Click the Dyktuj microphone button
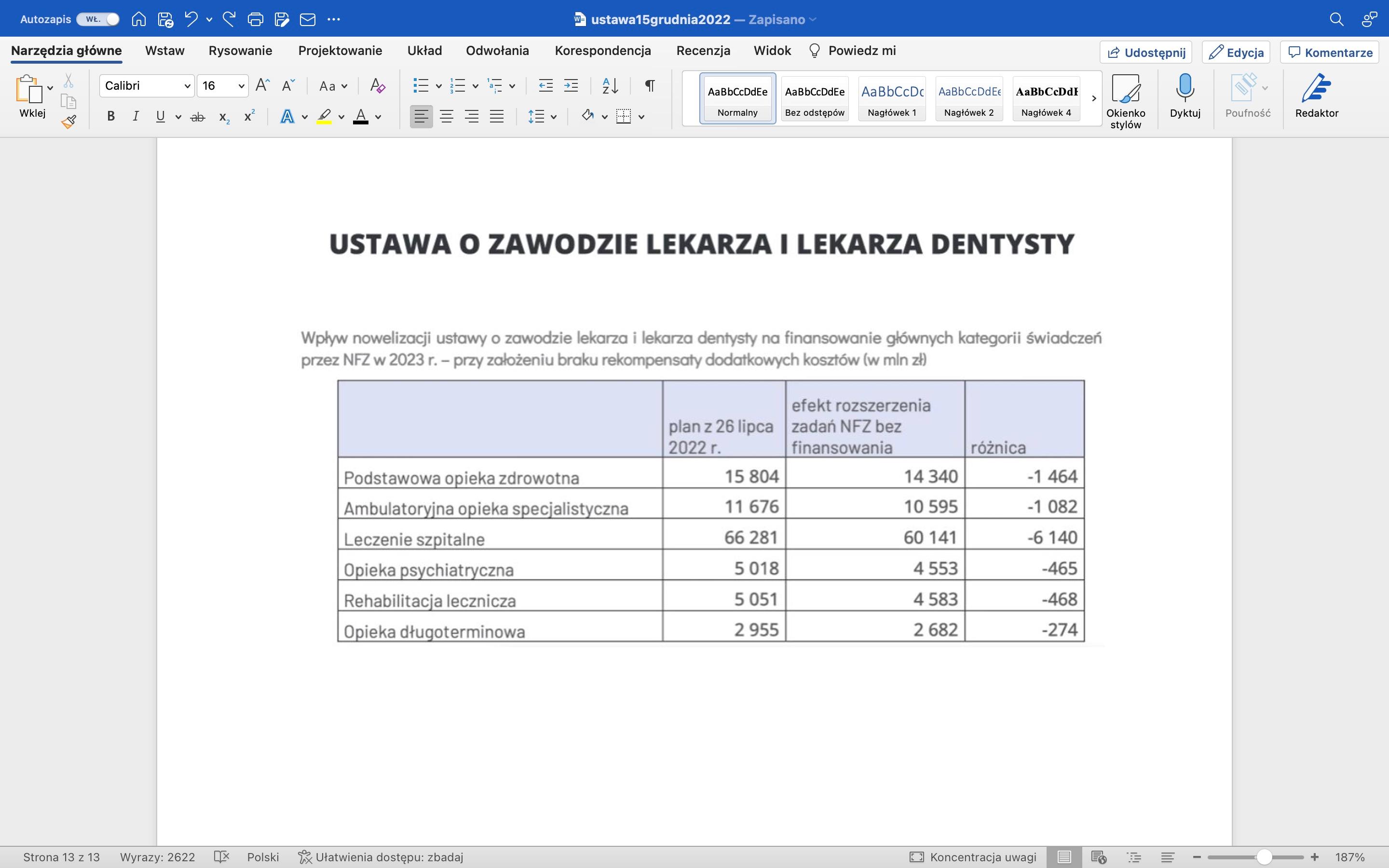Viewport: 1389px width, 868px height. pos(1185,95)
